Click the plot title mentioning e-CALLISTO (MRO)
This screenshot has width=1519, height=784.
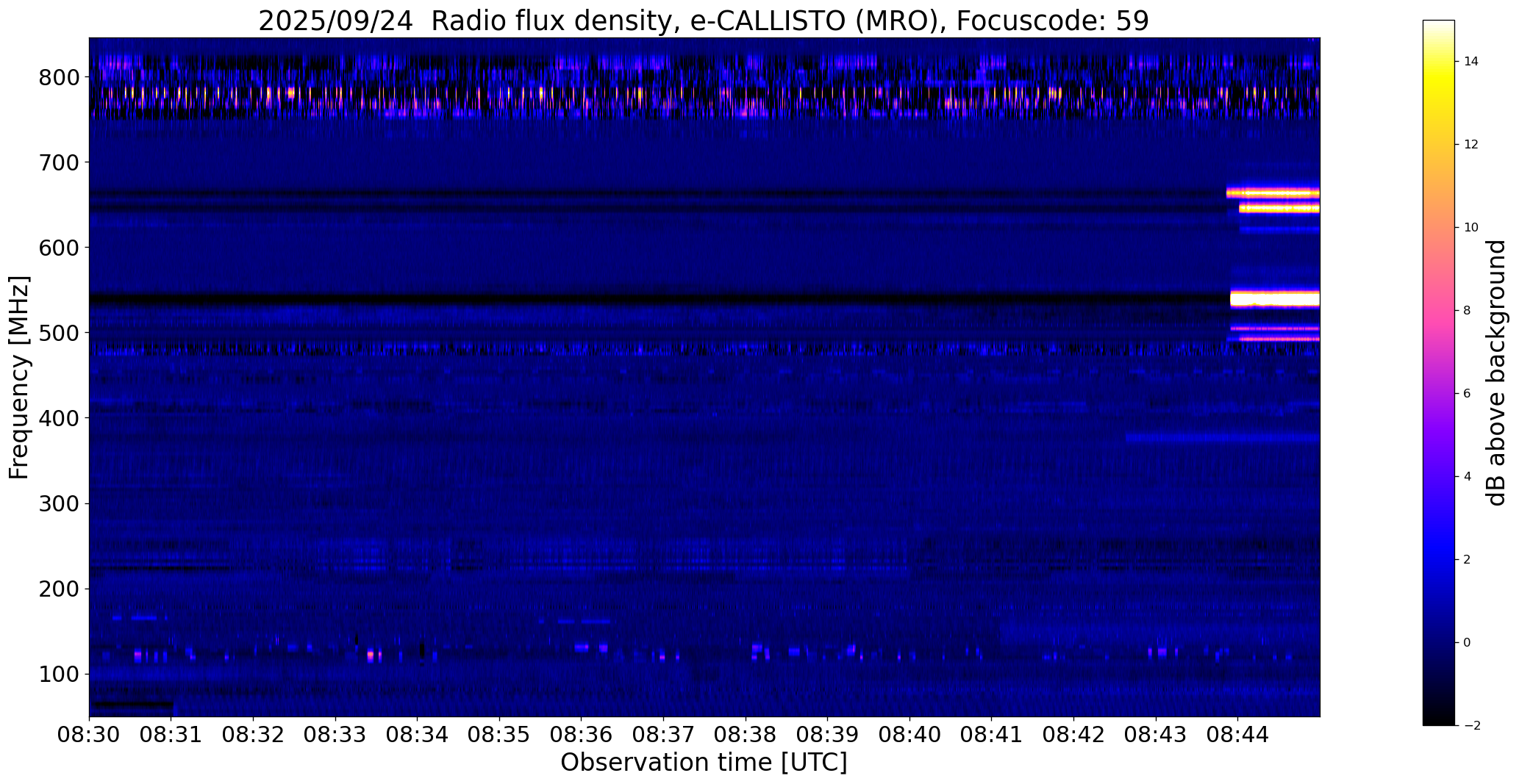pyautogui.click(x=704, y=21)
